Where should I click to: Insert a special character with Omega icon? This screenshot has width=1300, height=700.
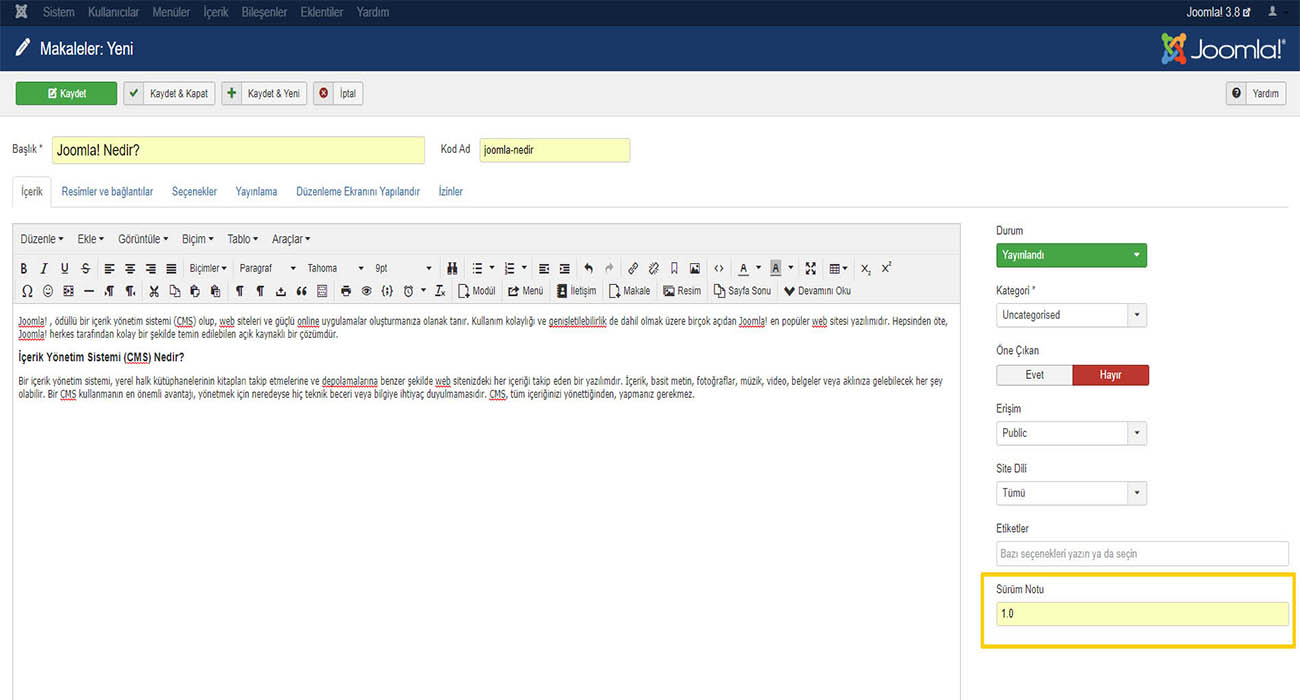(26, 291)
